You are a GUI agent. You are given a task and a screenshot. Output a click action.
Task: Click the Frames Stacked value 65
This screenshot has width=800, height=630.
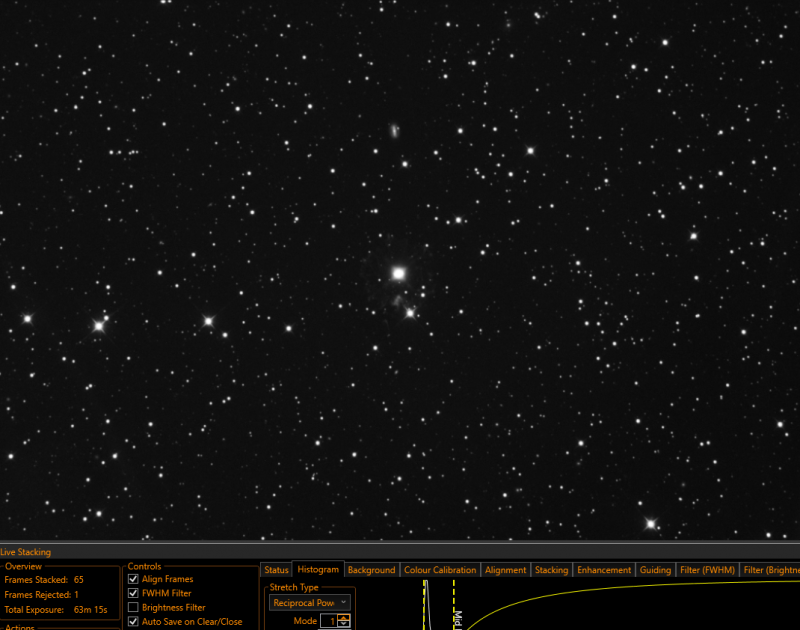coord(79,579)
